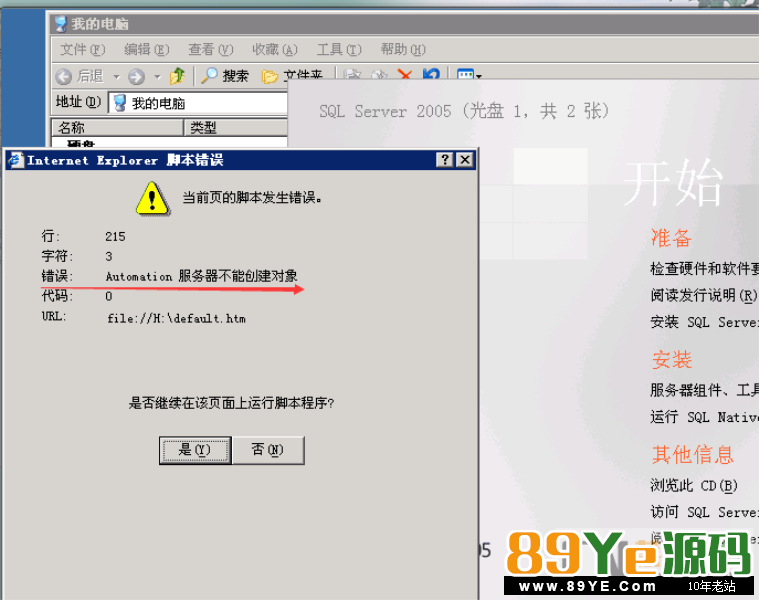Screen dimensions: 759x600
Task: Sort by the 名称 column header
Action: [x=117, y=128]
